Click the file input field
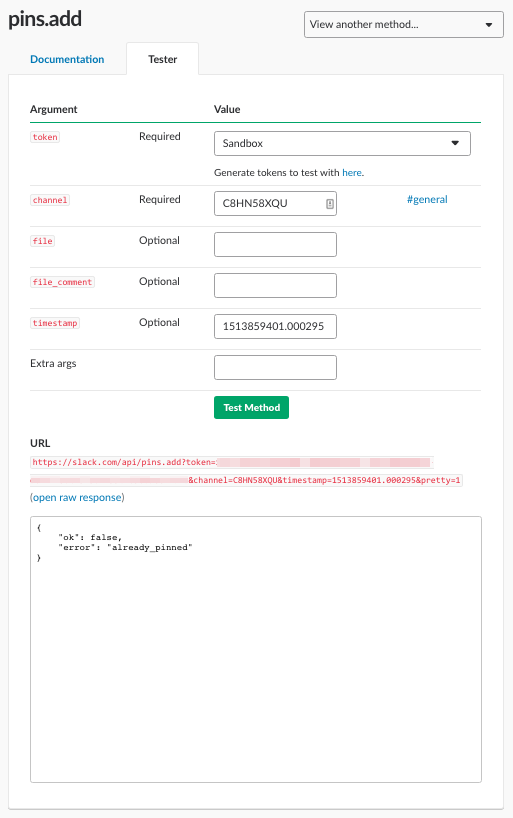The height and width of the screenshot is (818, 513). click(275, 244)
